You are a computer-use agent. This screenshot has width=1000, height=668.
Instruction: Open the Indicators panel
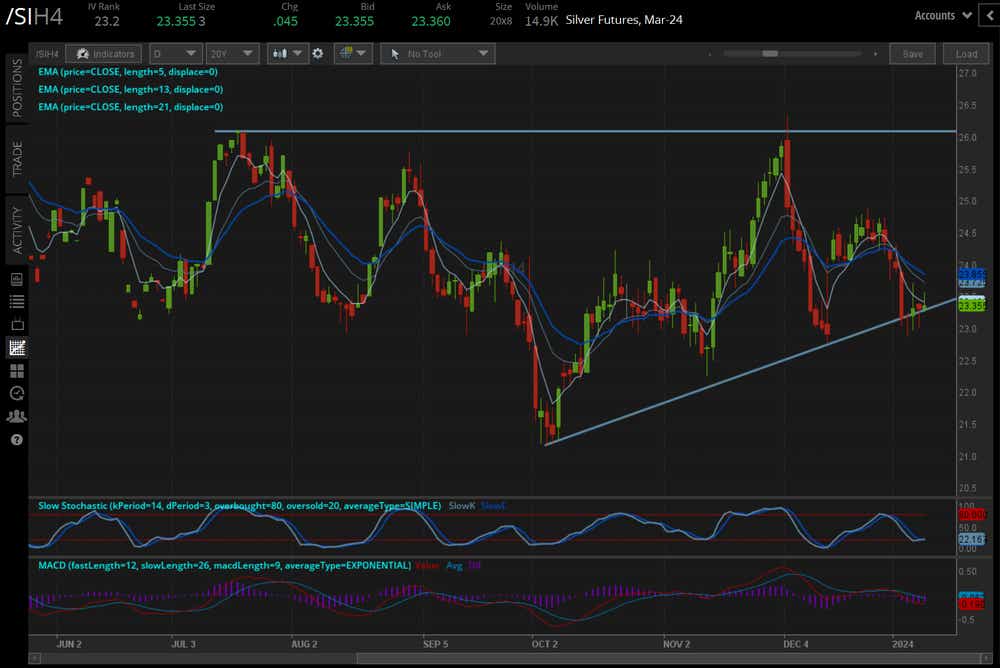(x=103, y=54)
